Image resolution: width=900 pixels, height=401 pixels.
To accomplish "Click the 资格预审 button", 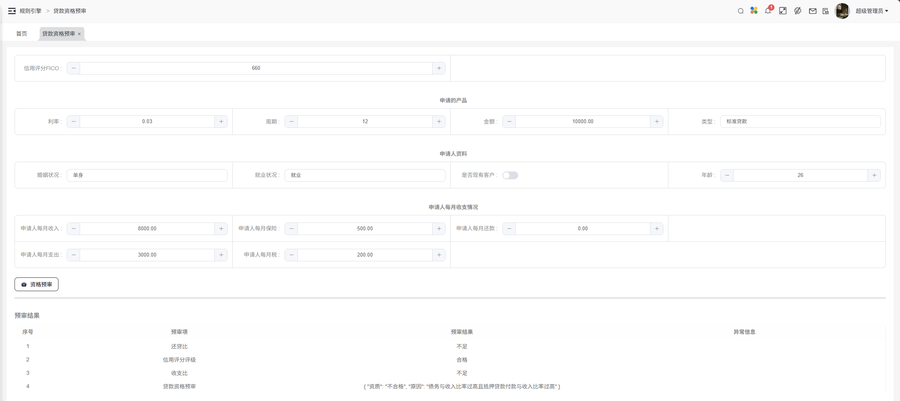I will [x=37, y=285].
